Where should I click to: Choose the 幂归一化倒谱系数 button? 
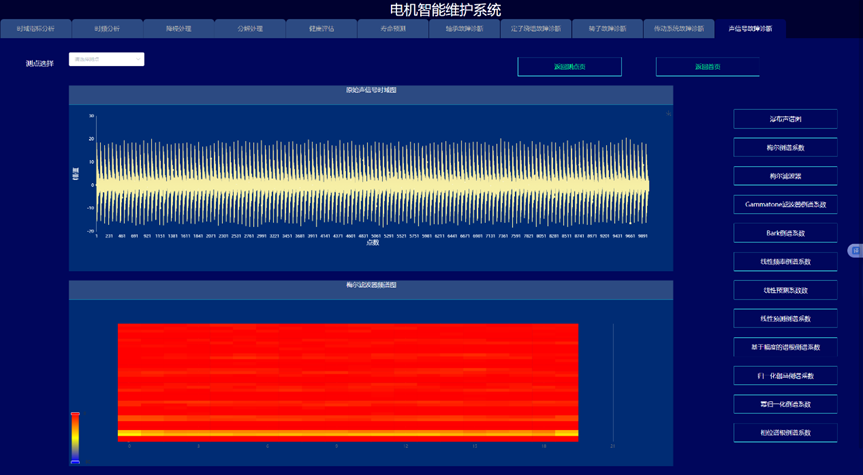[x=785, y=404]
